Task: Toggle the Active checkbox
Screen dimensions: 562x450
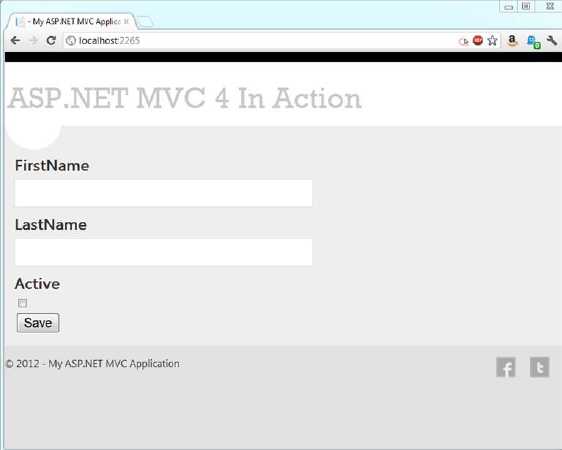Action: [x=22, y=303]
